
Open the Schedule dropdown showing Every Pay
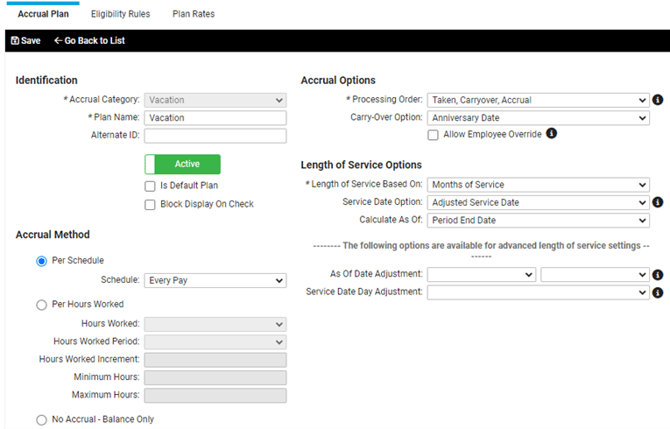coord(215,281)
